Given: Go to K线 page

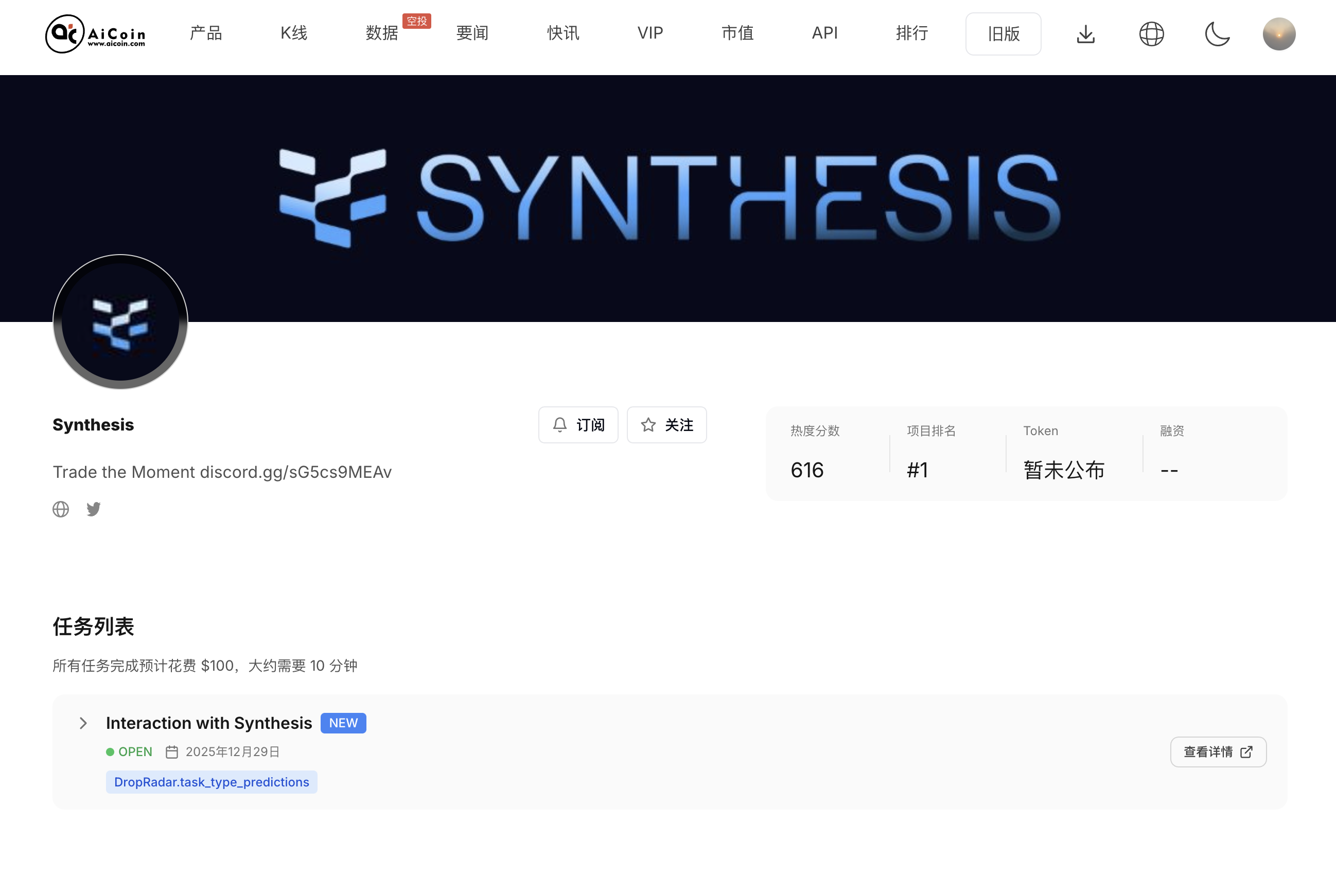Looking at the screenshot, I should click(294, 33).
